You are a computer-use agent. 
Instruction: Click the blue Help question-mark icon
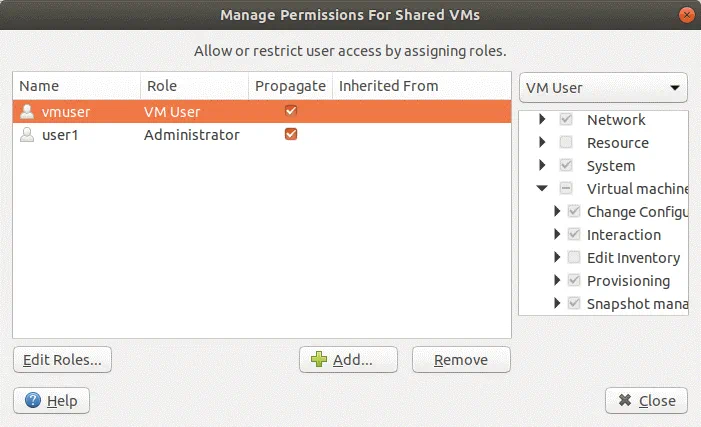point(33,401)
